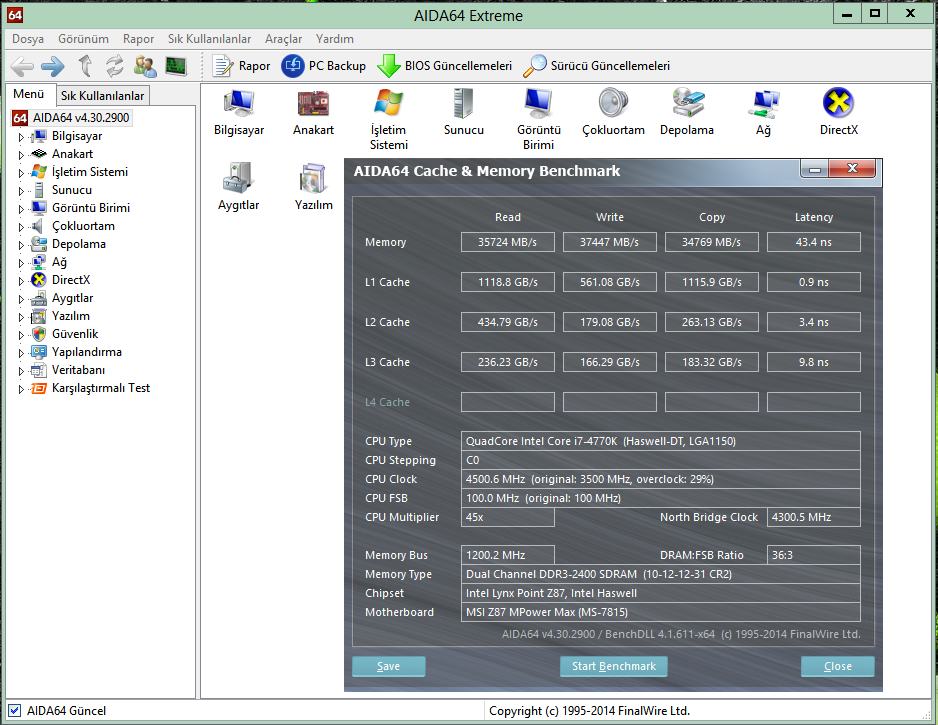Open the Araçlar menu
Image resolution: width=938 pixels, height=725 pixels.
tap(283, 39)
